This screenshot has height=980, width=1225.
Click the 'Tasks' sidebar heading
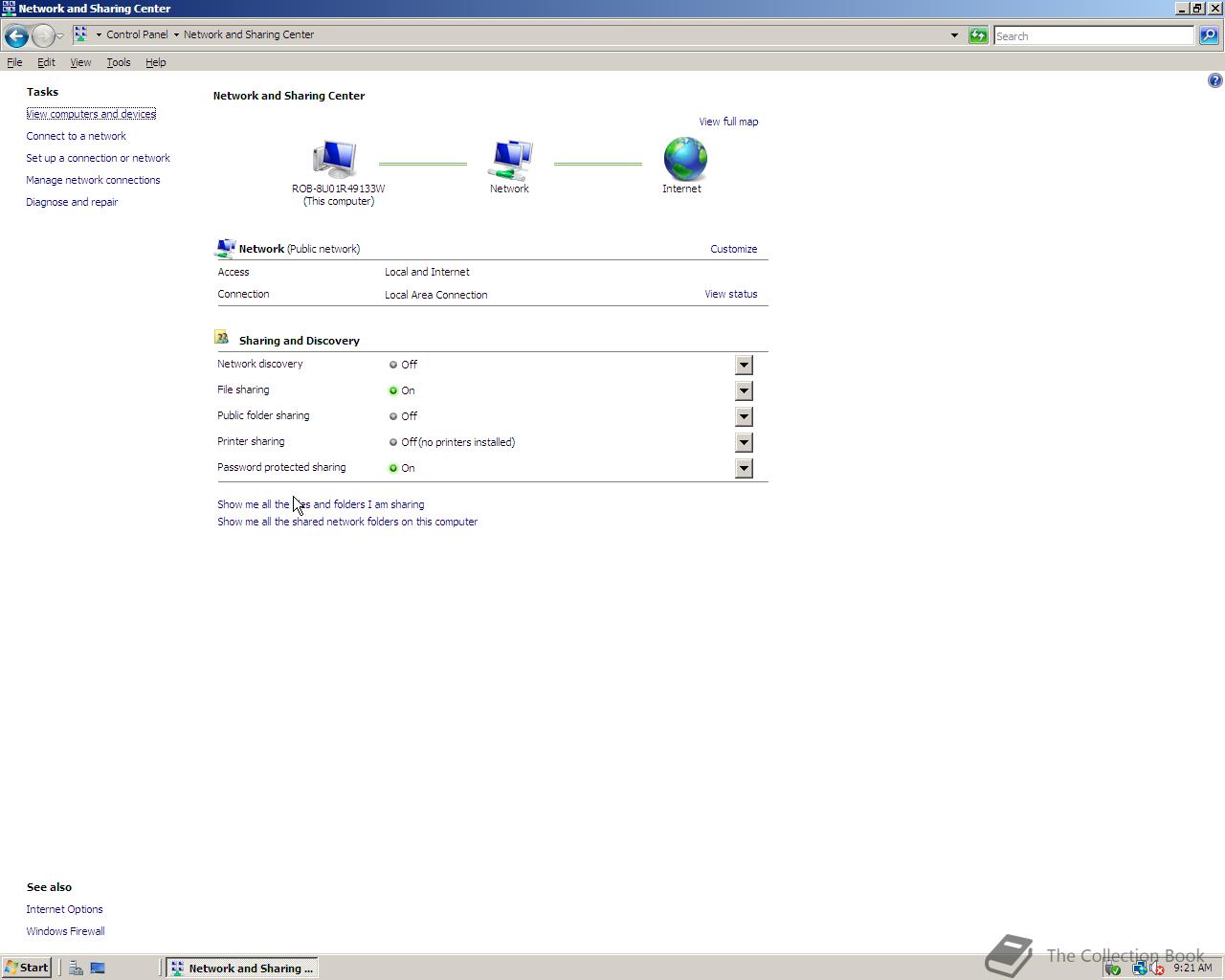pos(42,92)
